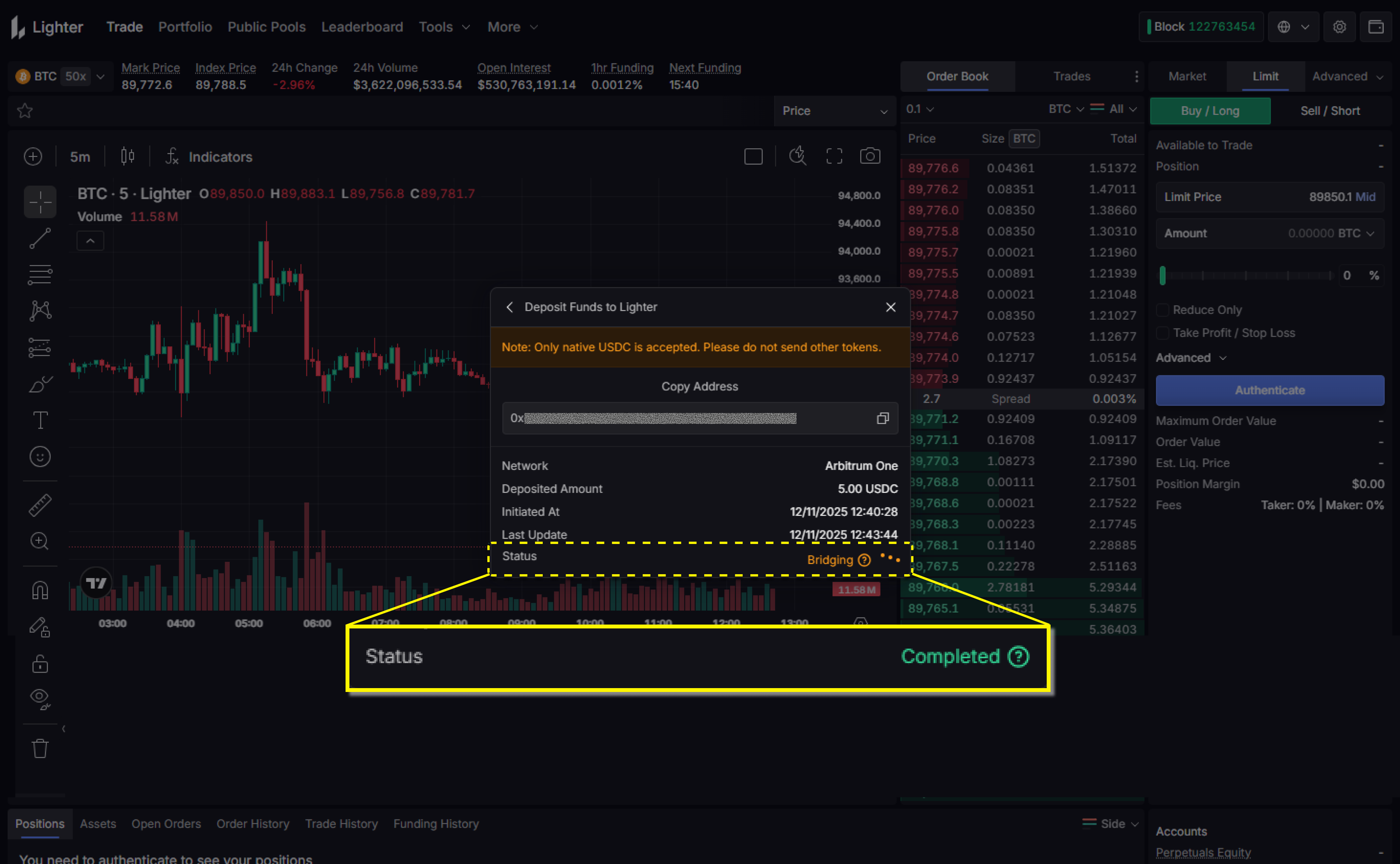1400x864 pixels.
Task: Set limit price to Mid
Action: [1365, 196]
